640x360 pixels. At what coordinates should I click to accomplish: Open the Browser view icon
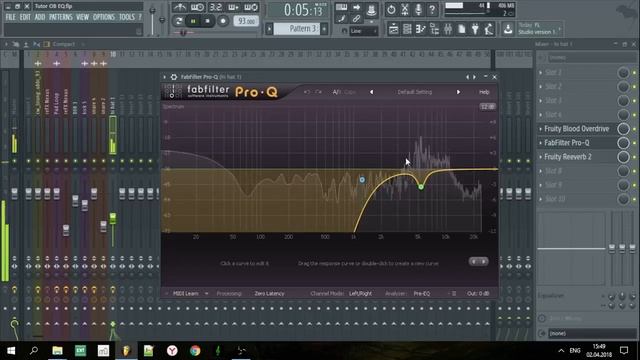(x=434, y=29)
